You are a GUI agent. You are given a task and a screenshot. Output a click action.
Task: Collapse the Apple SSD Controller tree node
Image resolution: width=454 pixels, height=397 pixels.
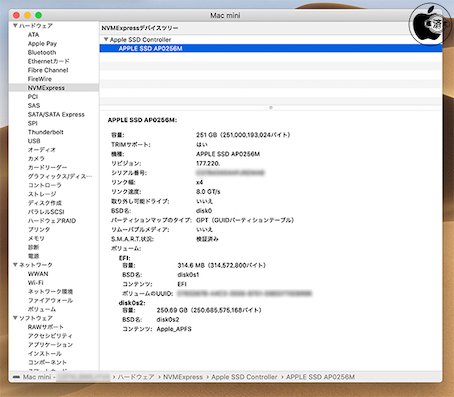(106, 39)
